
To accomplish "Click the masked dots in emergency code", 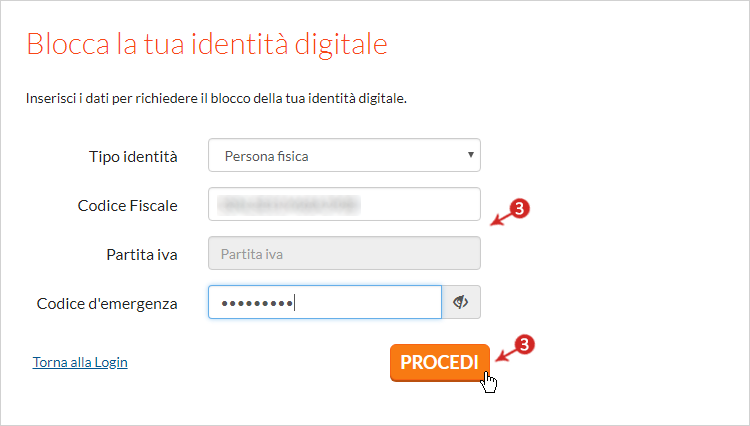I will tap(257, 303).
